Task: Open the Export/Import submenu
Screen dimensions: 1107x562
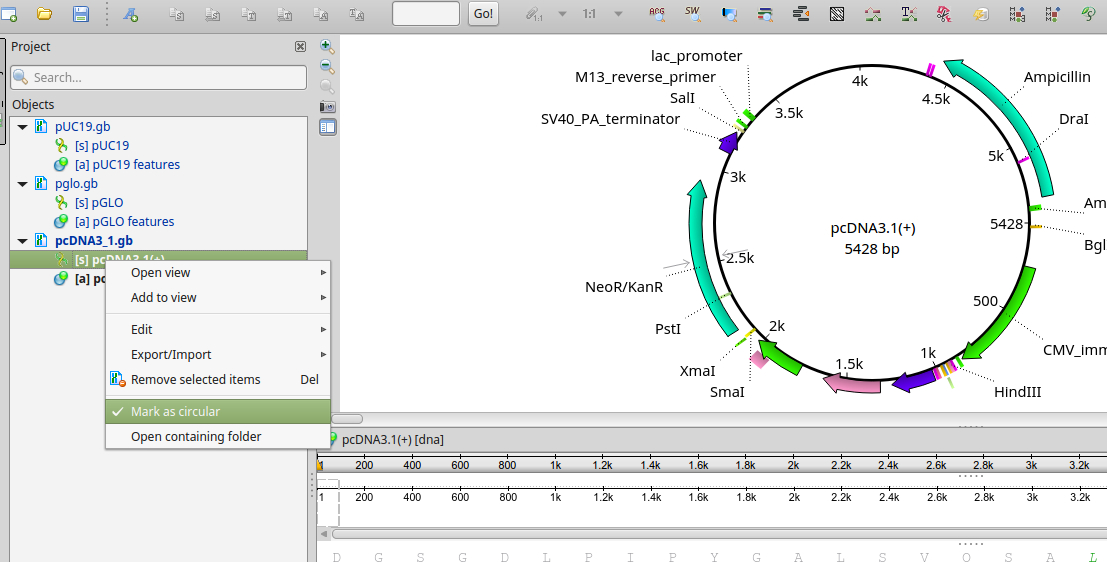Action: pyautogui.click(x=171, y=355)
